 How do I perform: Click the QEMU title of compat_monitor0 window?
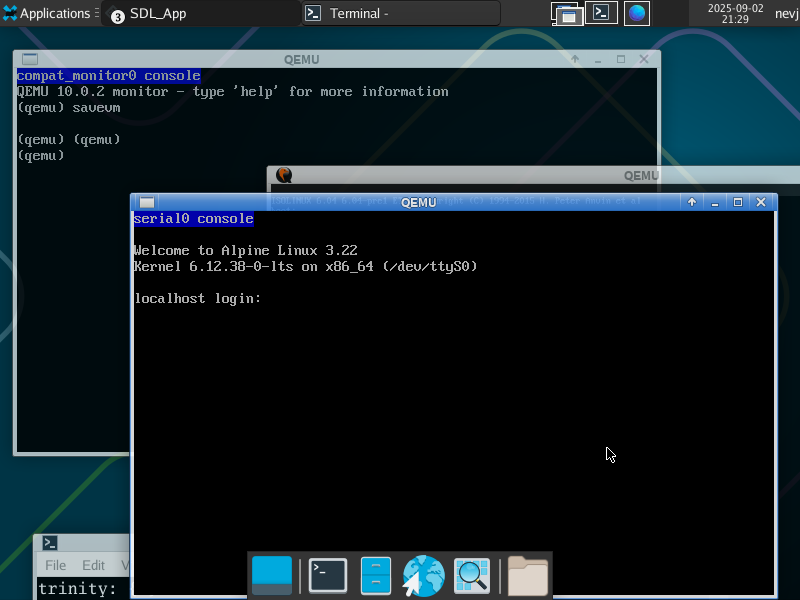tap(302, 60)
